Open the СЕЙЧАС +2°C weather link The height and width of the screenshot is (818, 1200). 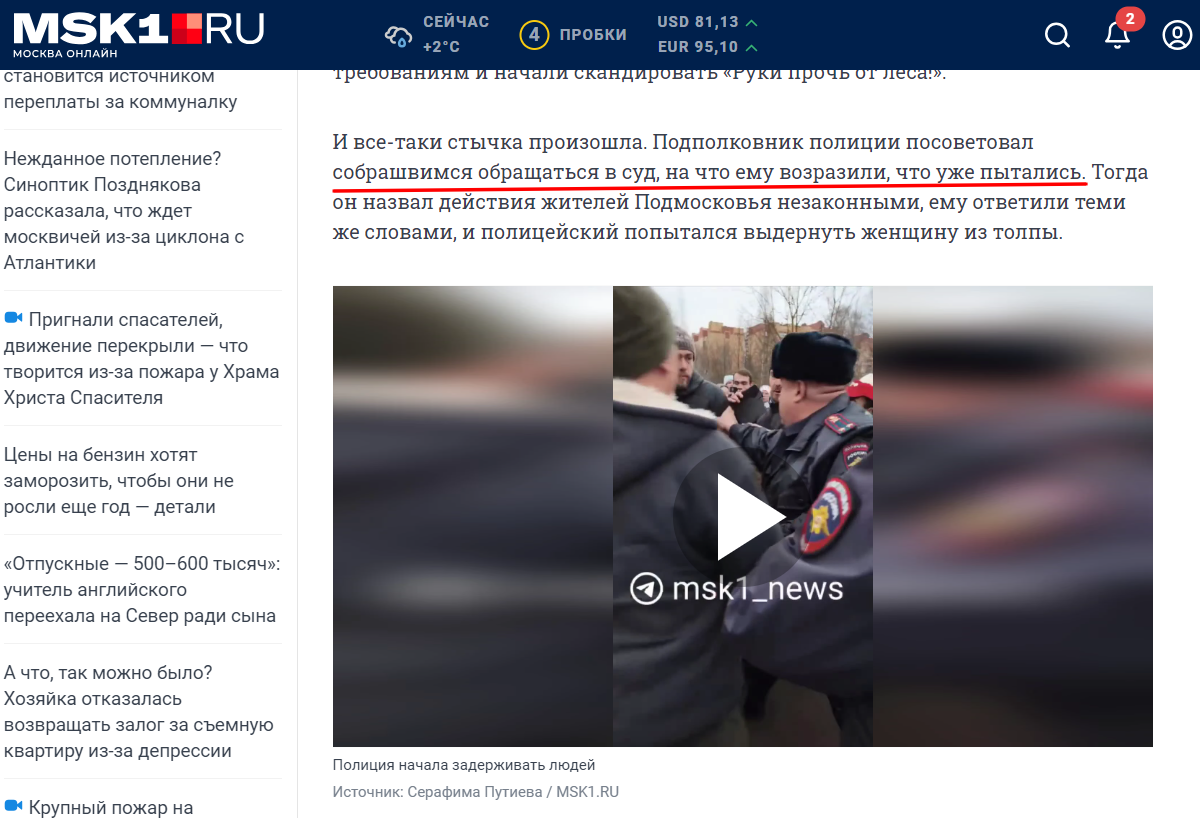pyautogui.click(x=455, y=35)
